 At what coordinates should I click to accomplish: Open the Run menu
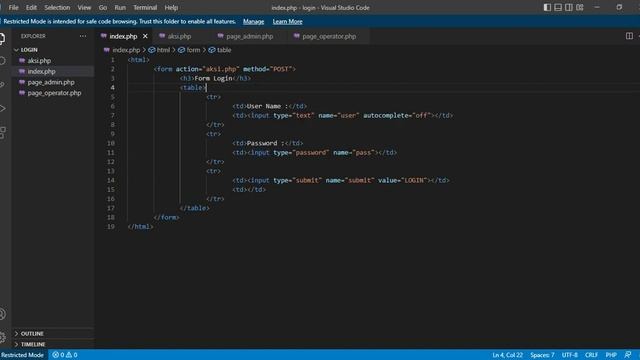(x=120, y=7)
